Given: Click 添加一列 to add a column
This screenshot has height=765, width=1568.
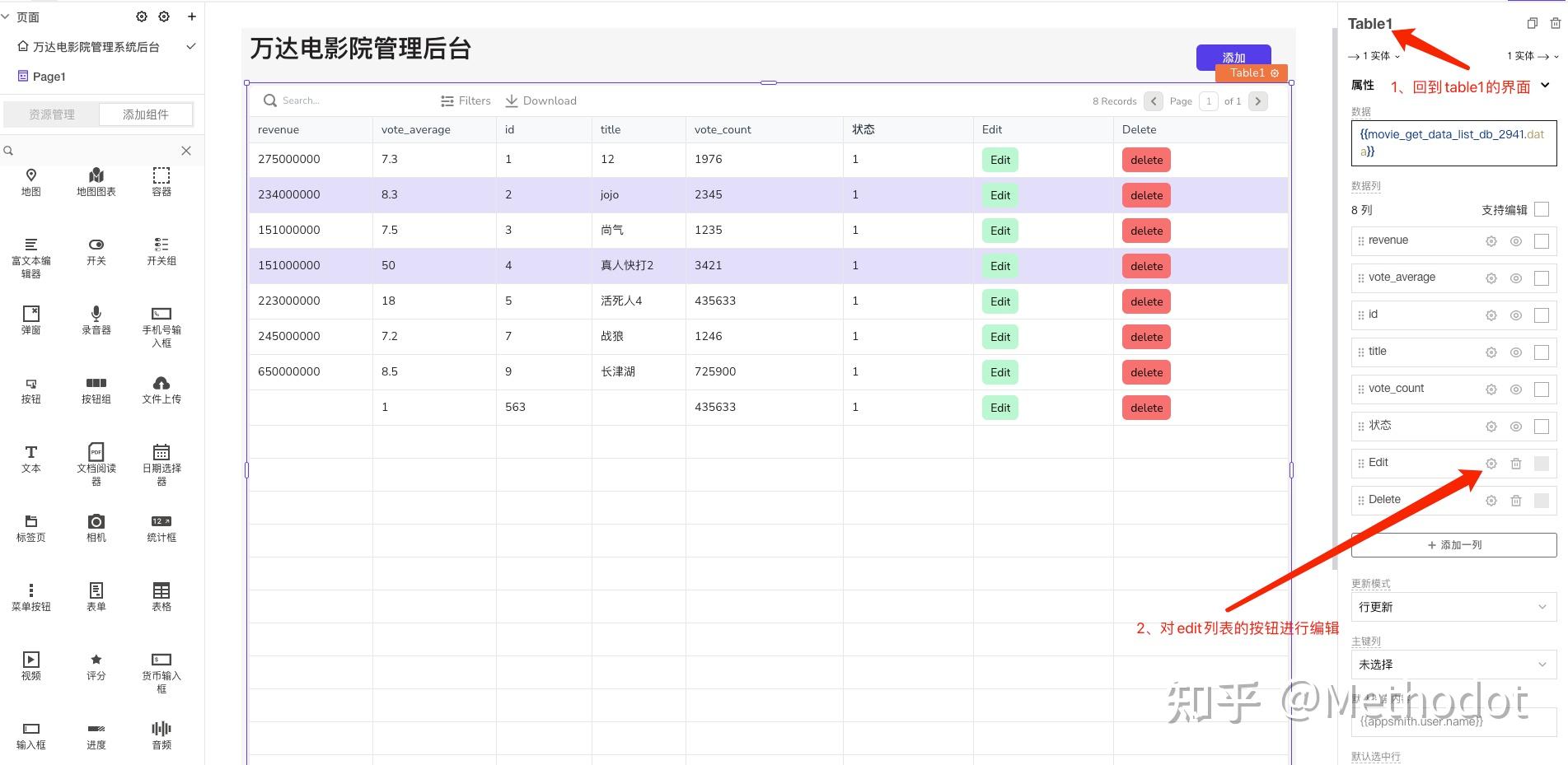Looking at the screenshot, I should pos(1453,545).
